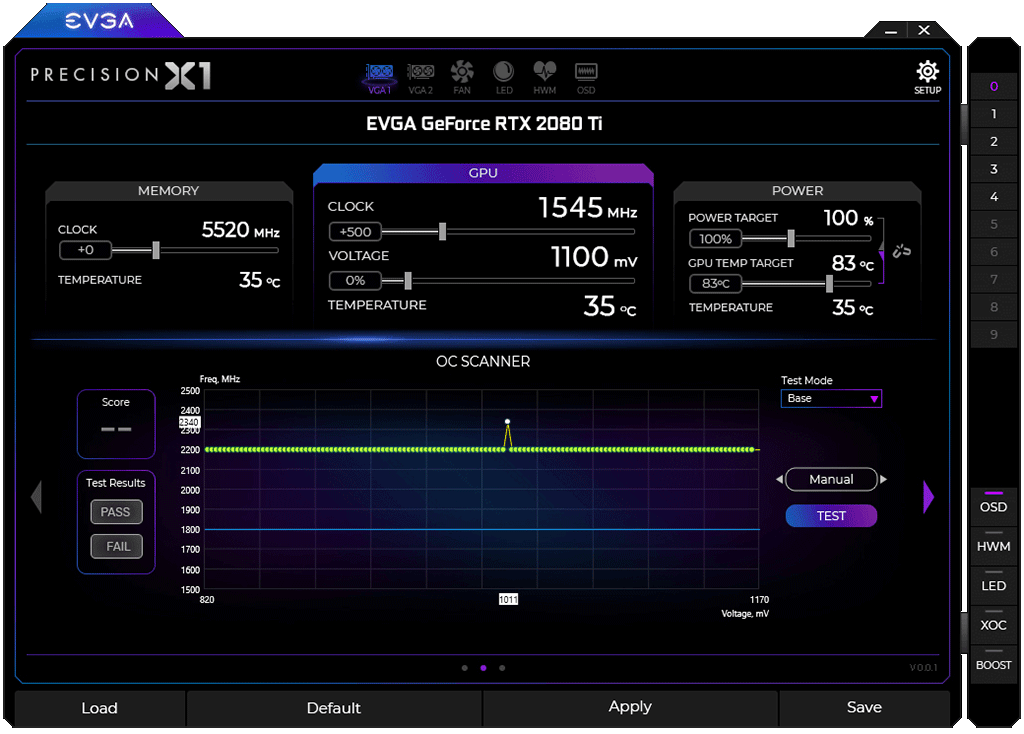Select profile 5
The height and width of the screenshot is (734, 1024).
[x=993, y=224]
